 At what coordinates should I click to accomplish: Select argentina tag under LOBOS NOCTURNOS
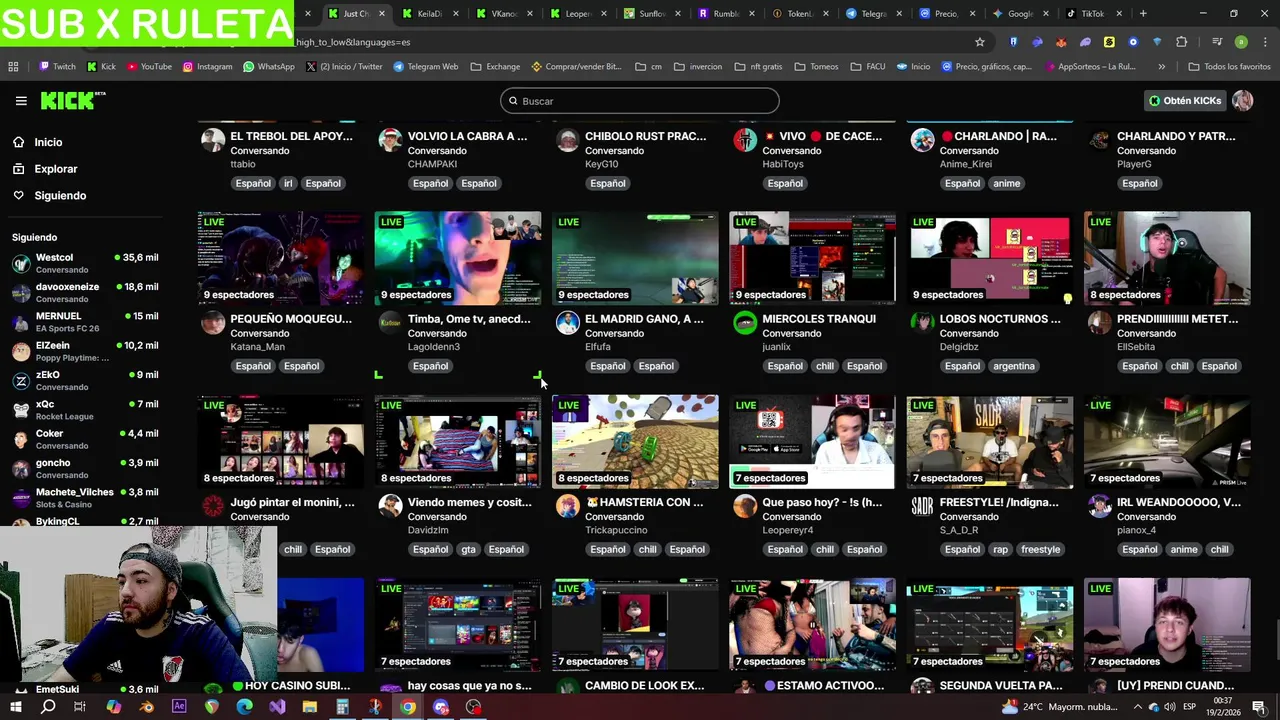coord(1013,366)
